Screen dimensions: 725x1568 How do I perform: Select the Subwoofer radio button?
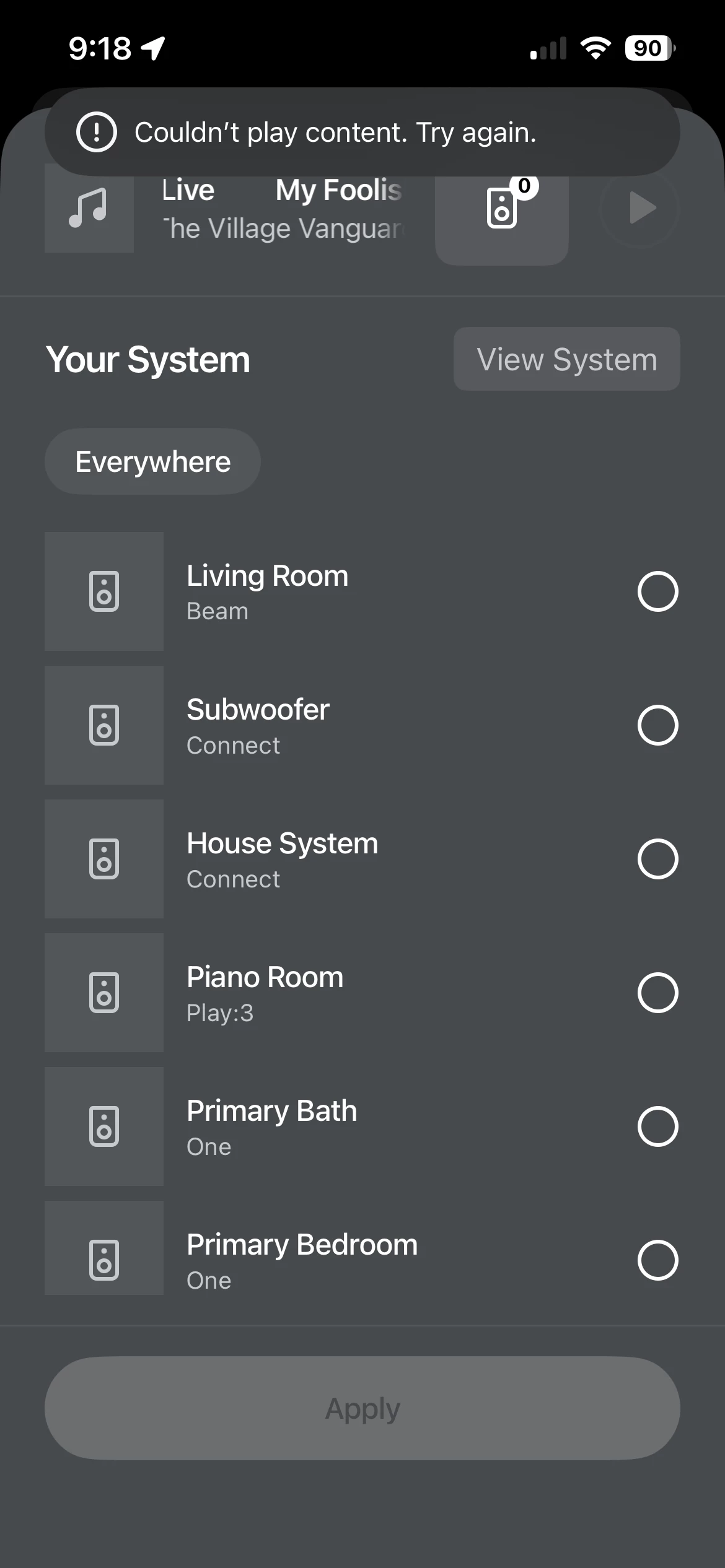657,725
